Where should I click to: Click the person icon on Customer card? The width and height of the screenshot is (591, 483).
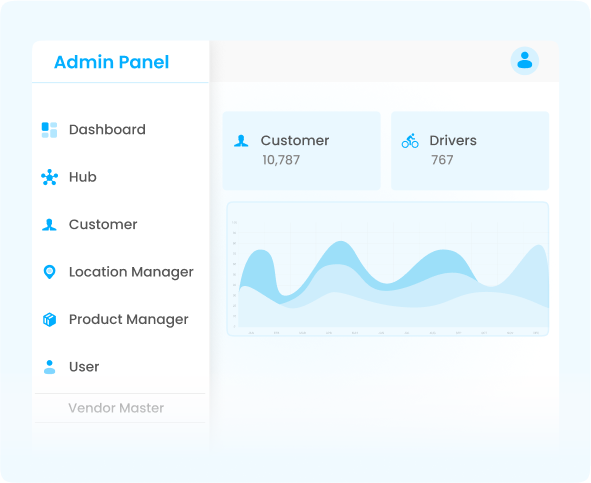click(241, 141)
